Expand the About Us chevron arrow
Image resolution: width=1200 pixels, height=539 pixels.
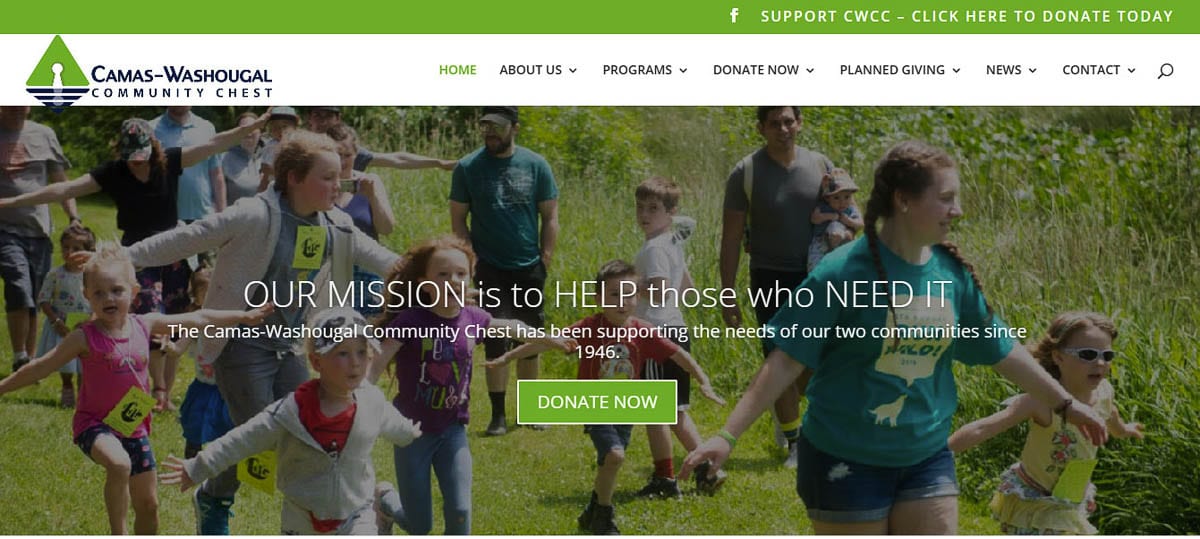573,71
